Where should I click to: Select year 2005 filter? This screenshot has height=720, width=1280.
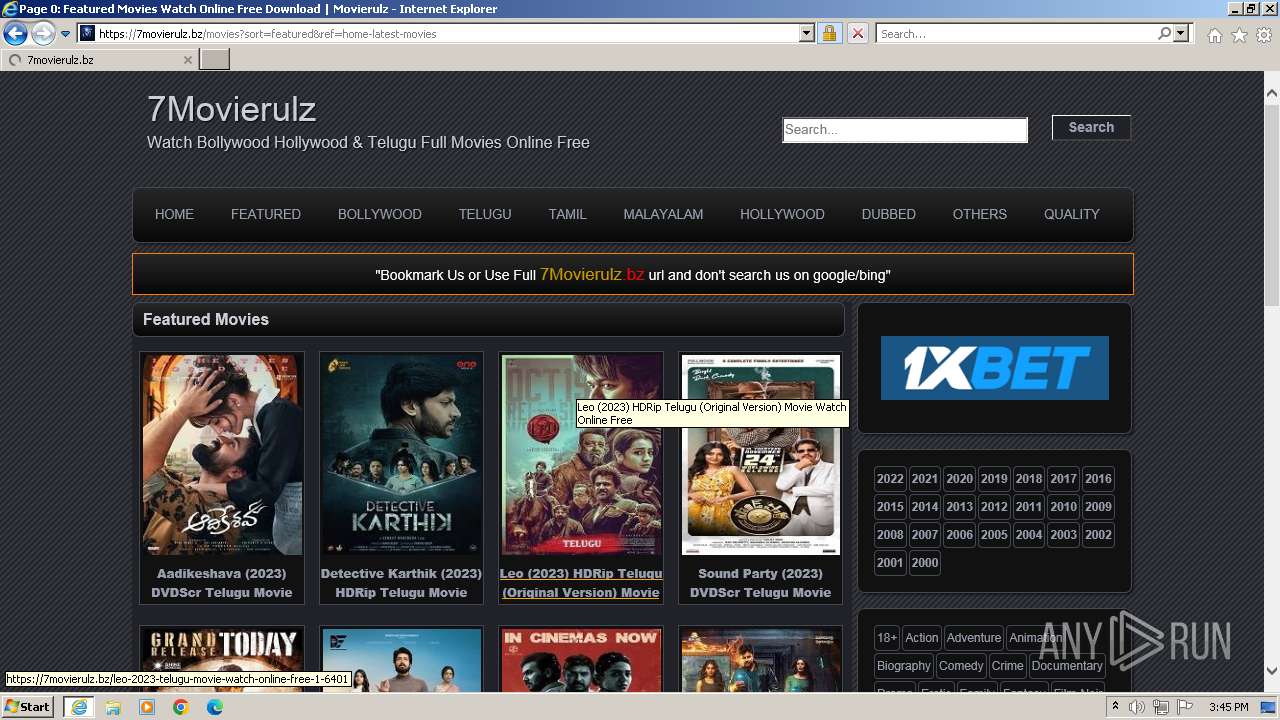994,535
